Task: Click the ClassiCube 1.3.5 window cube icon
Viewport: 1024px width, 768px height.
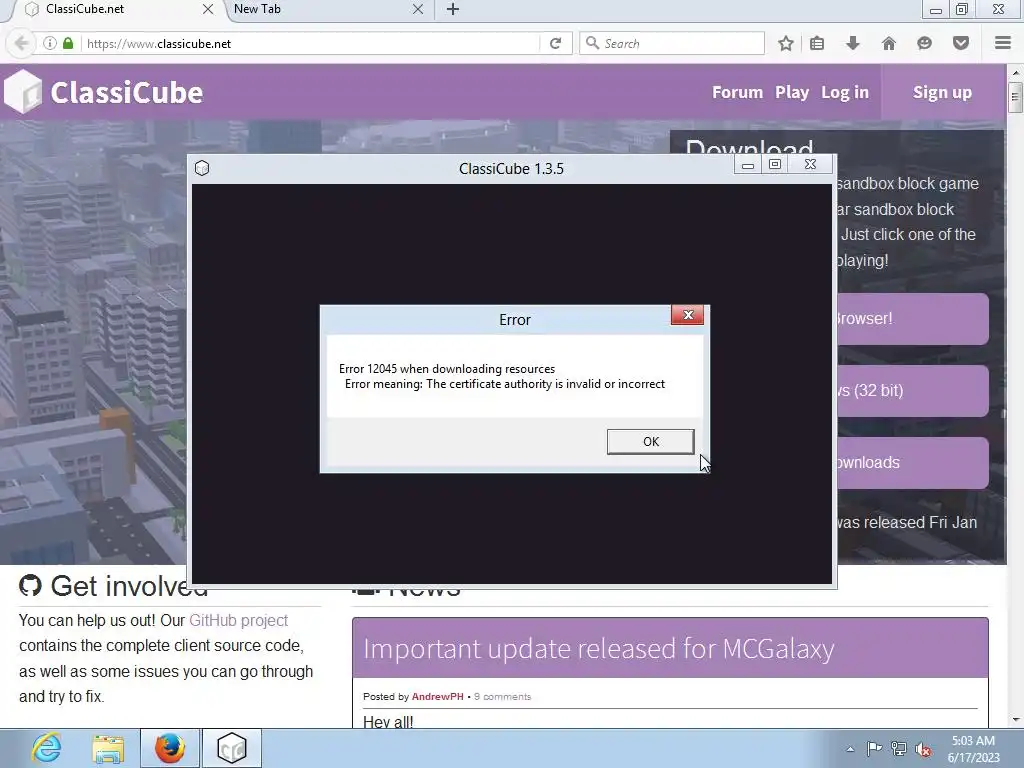Action: click(x=202, y=168)
